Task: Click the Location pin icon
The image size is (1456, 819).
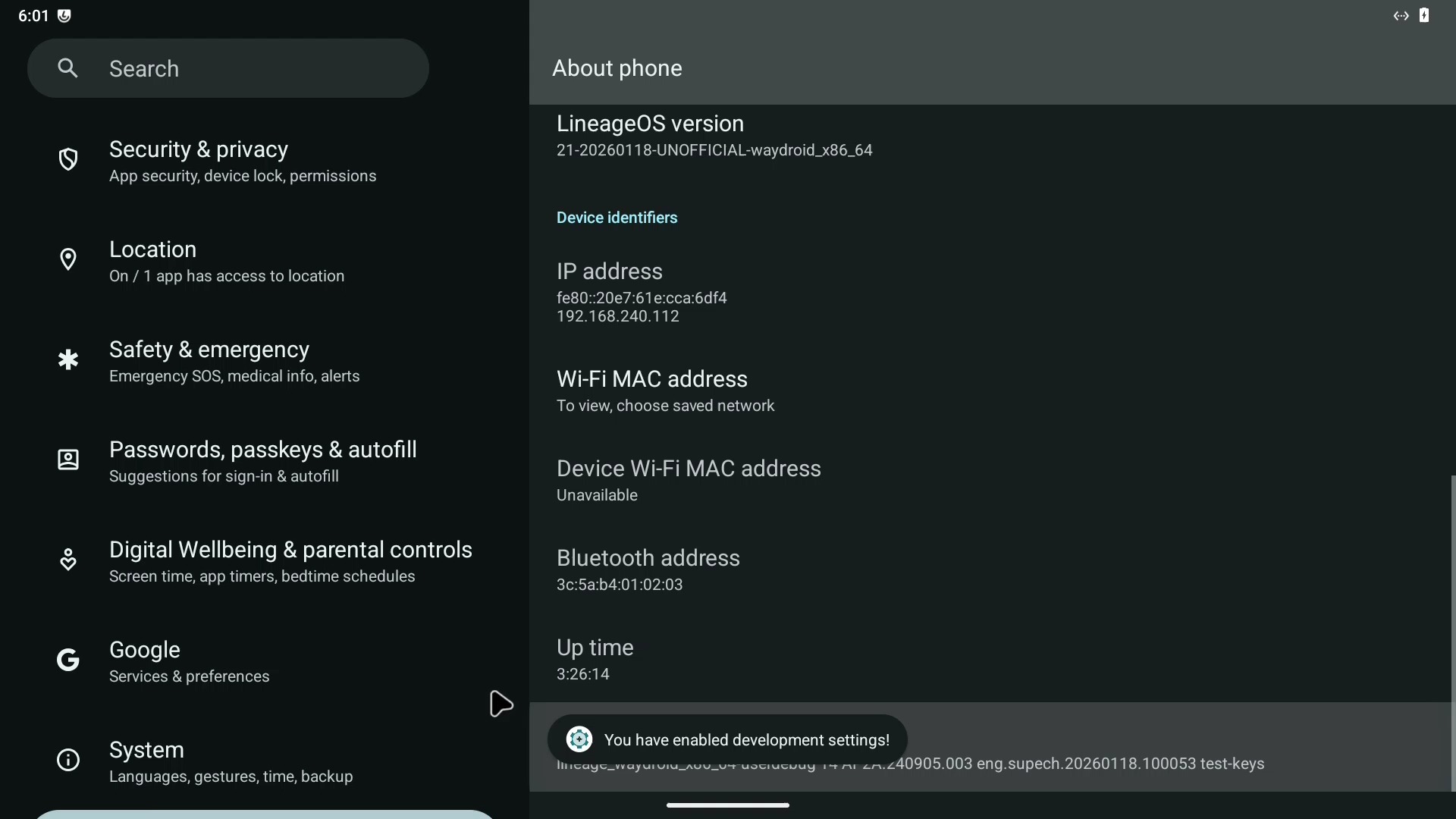Action: pos(68,259)
